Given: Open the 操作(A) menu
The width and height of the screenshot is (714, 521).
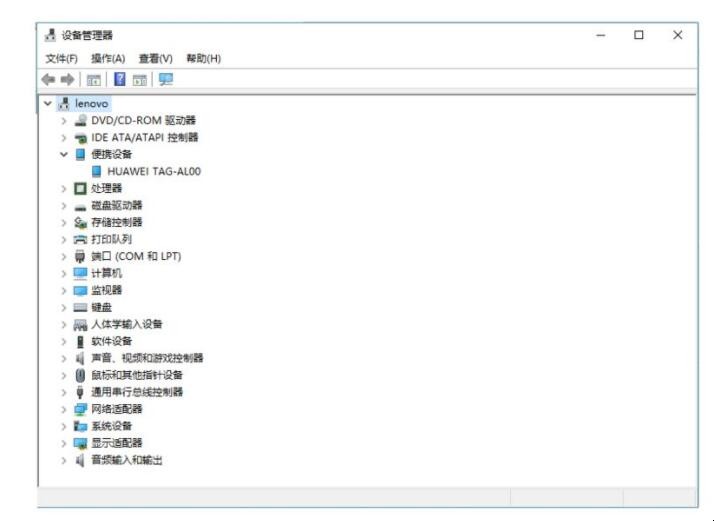Looking at the screenshot, I should click(108, 58).
